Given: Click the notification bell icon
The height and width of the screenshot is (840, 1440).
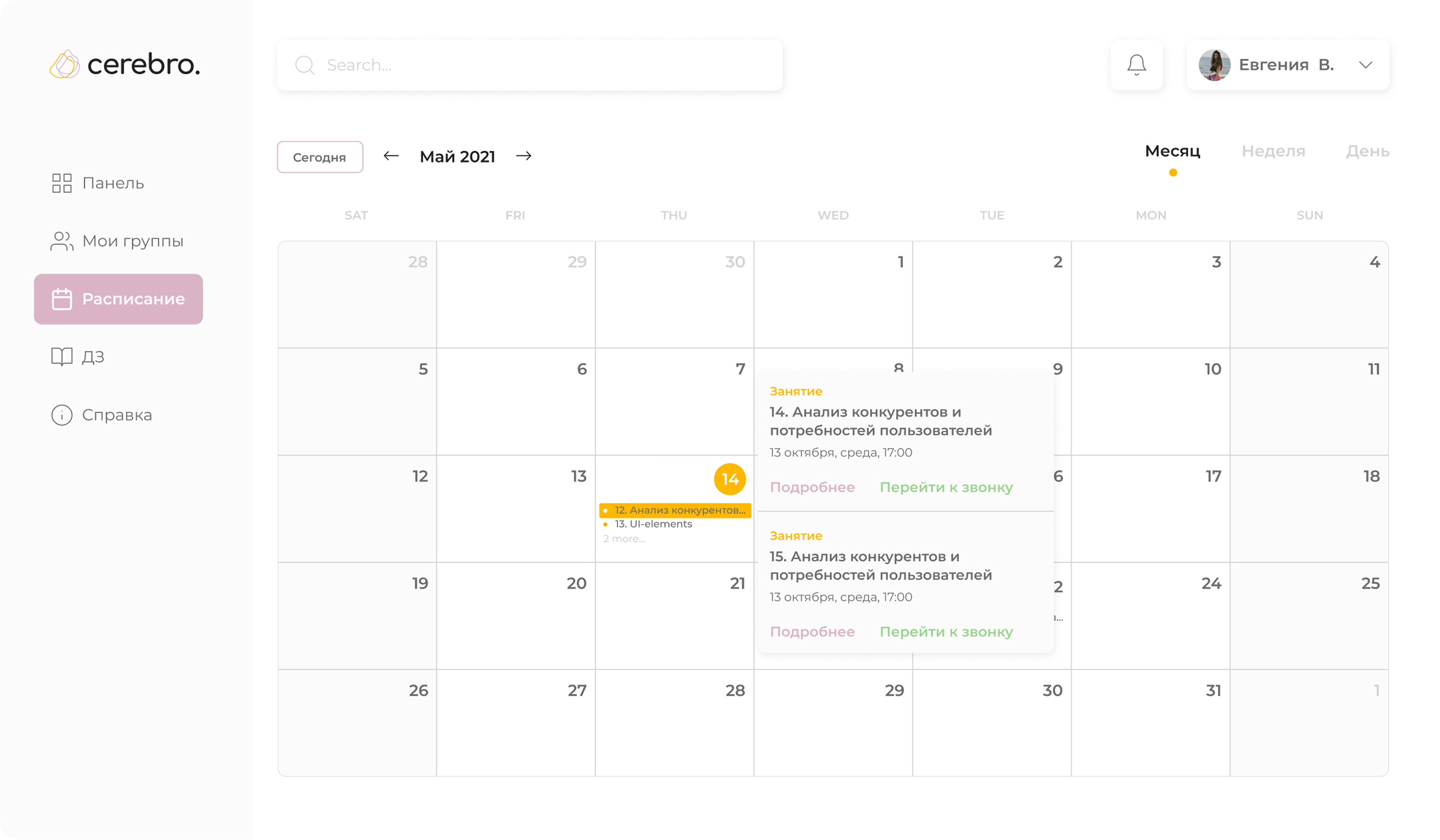Looking at the screenshot, I should coord(1136,65).
